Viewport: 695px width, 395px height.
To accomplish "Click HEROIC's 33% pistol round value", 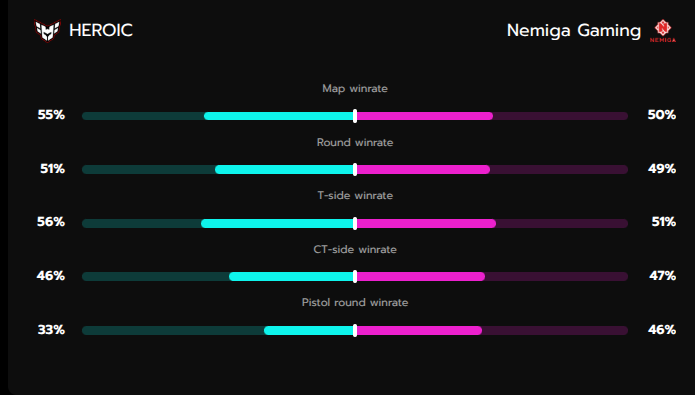I will click(51, 330).
